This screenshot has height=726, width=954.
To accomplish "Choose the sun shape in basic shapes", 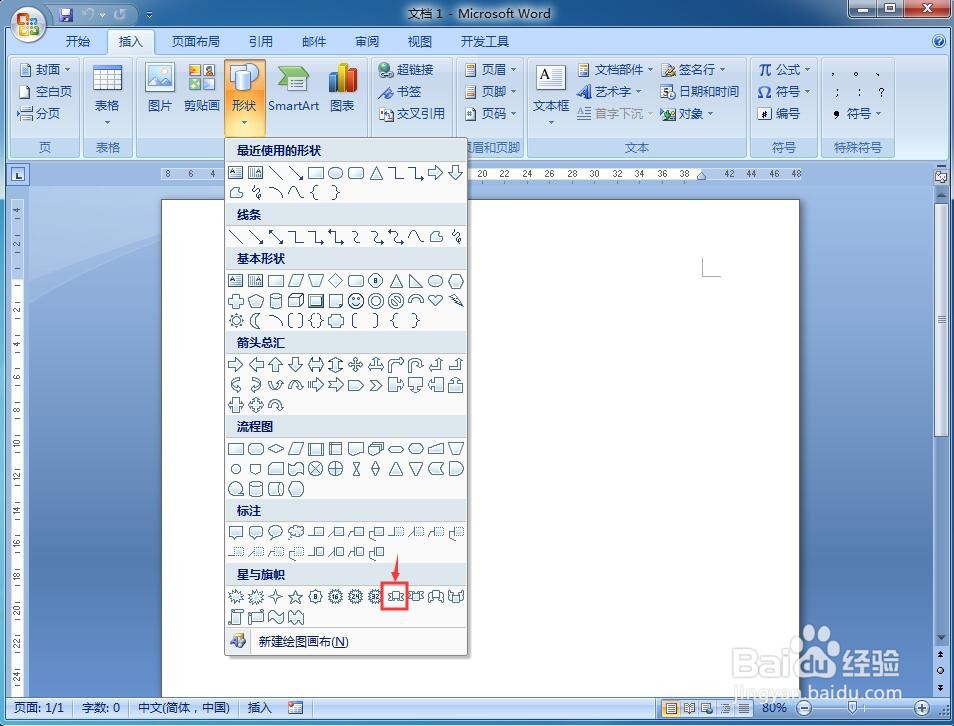I will 235,321.
